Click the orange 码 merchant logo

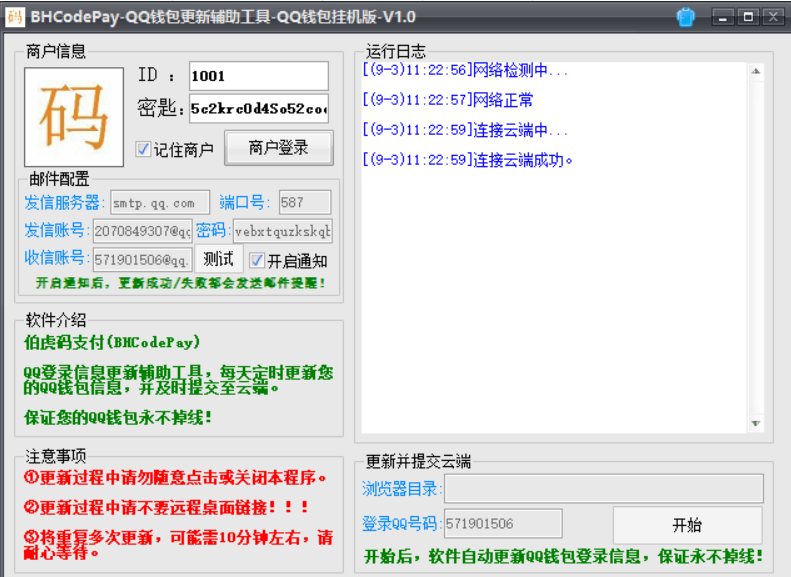(73, 117)
